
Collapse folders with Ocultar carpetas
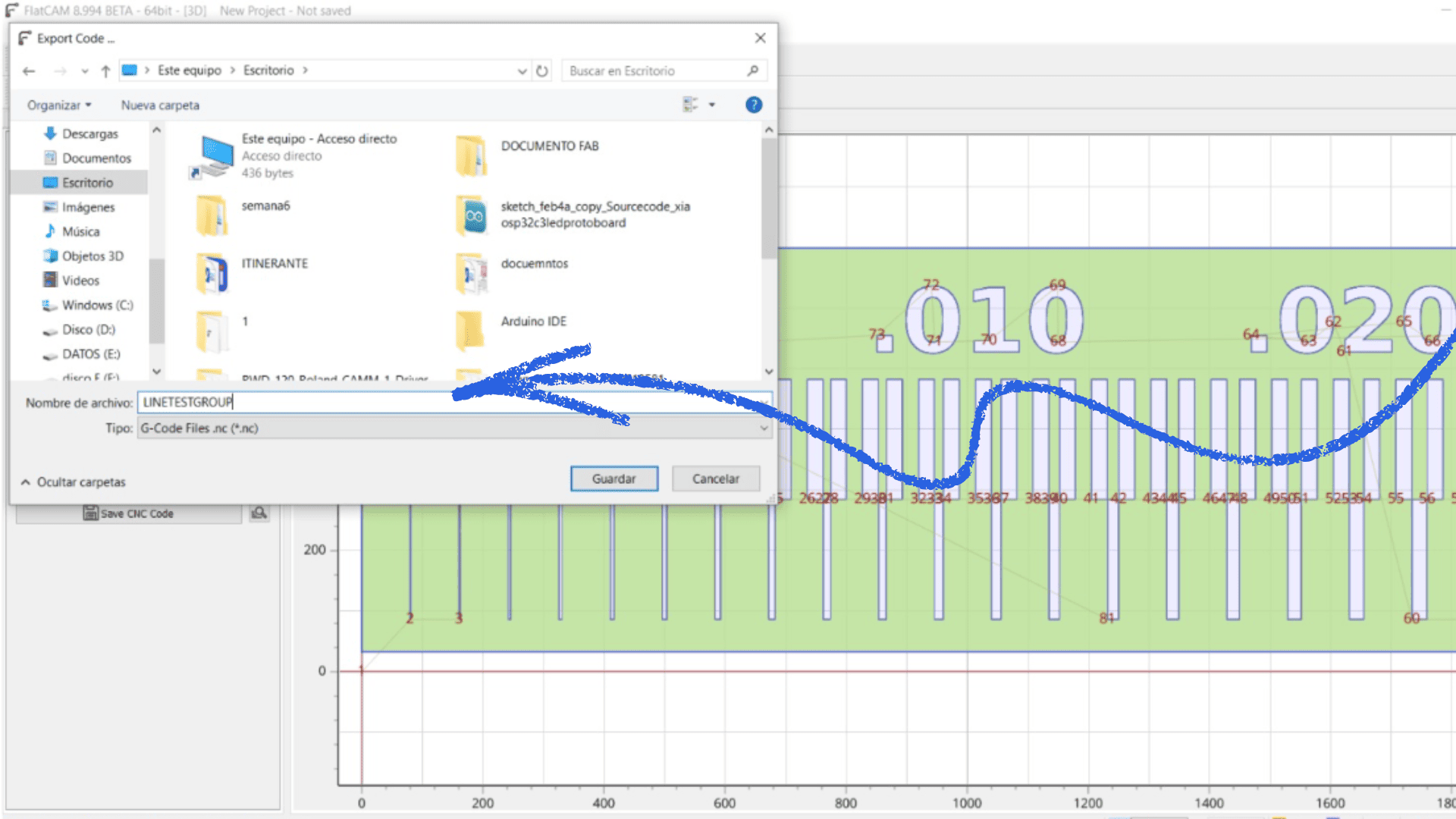click(74, 482)
